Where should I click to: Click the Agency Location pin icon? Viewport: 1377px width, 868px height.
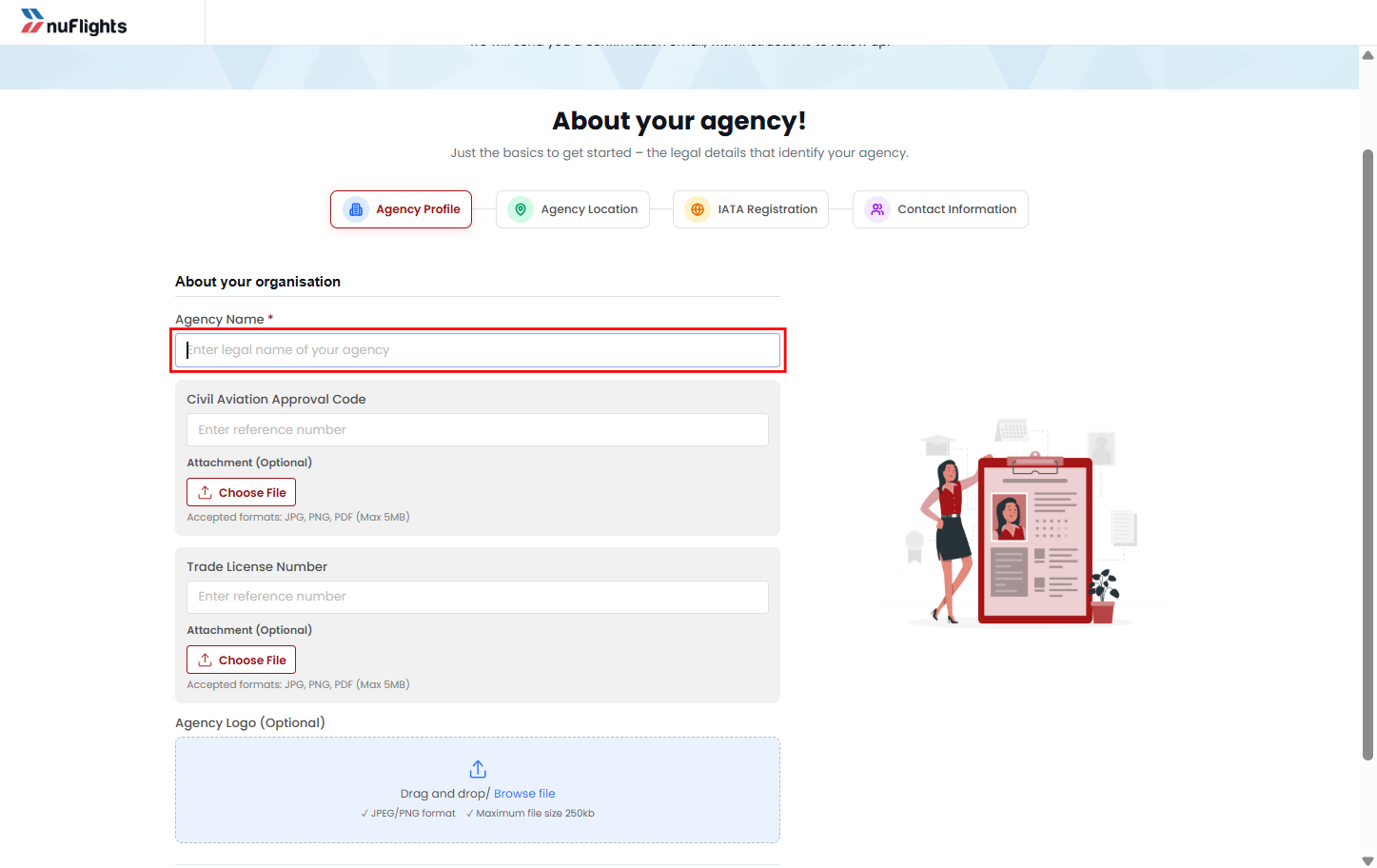(521, 209)
